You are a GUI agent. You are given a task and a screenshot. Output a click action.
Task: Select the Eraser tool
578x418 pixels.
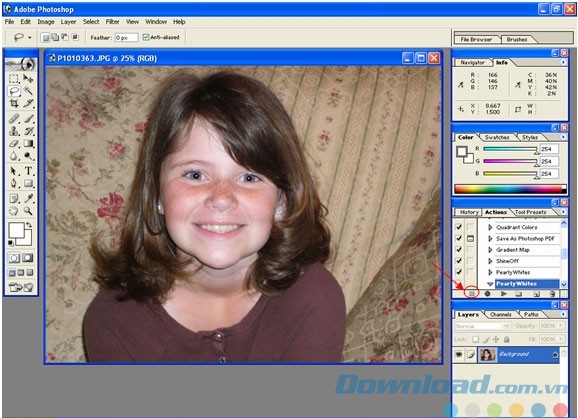[x=14, y=143]
